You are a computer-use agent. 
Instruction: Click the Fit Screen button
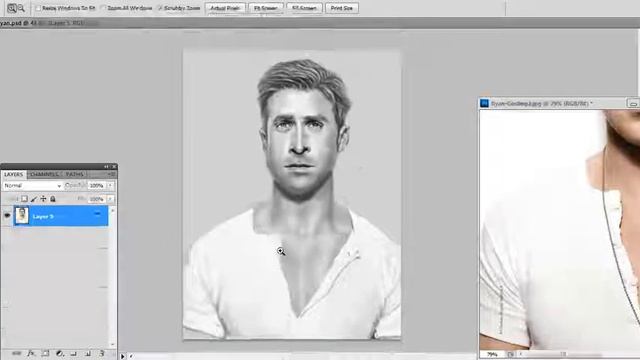[x=265, y=8]
